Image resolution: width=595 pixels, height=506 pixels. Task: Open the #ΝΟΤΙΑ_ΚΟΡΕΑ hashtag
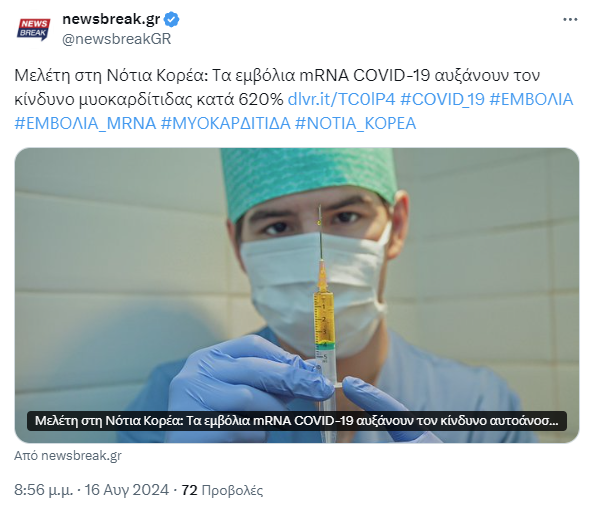[356, 123]
